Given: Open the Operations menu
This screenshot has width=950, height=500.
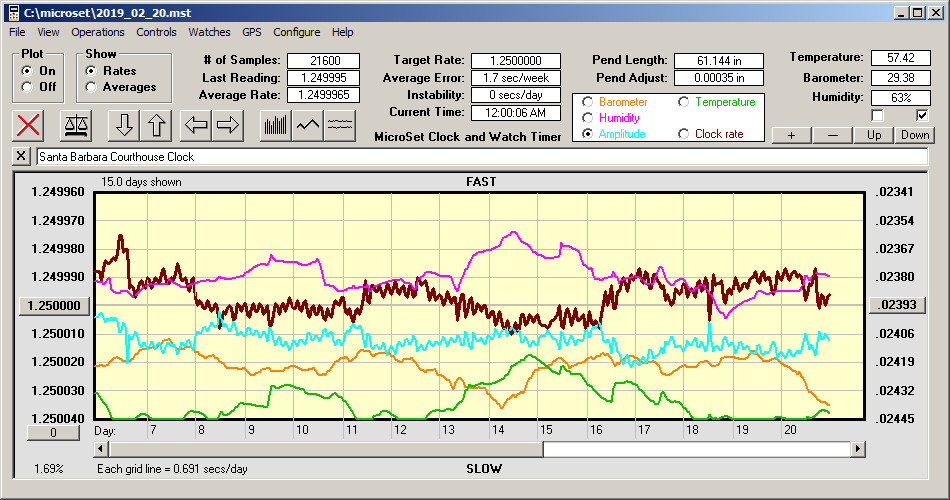Looking at the screenshot, I should (x=98, y=32).
